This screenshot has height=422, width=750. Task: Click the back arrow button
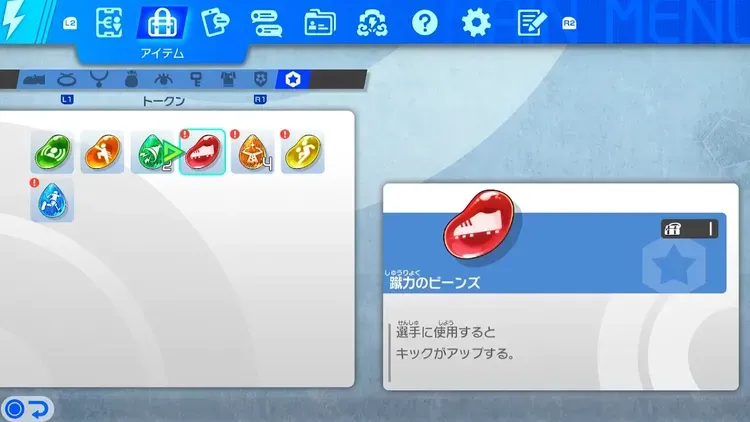(28, 408)
